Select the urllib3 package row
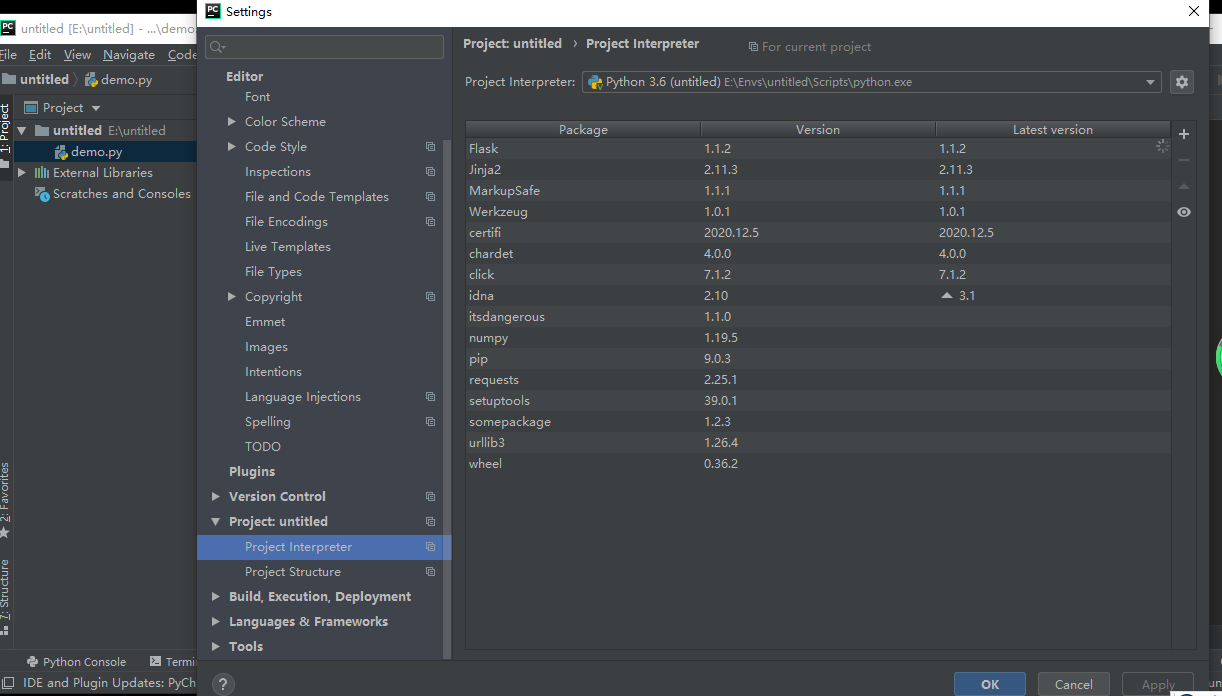This screenshot has height=696, width=1222. tap(817, 443)
